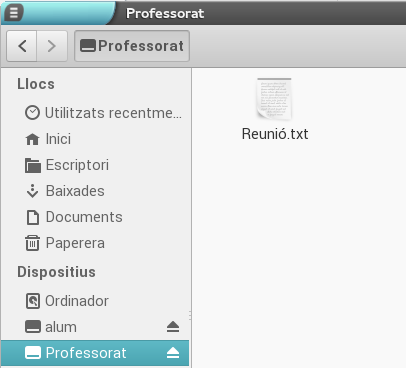Select the Reunió.txt file
Screen dimensions: 406x368
(x=275, y=109)
